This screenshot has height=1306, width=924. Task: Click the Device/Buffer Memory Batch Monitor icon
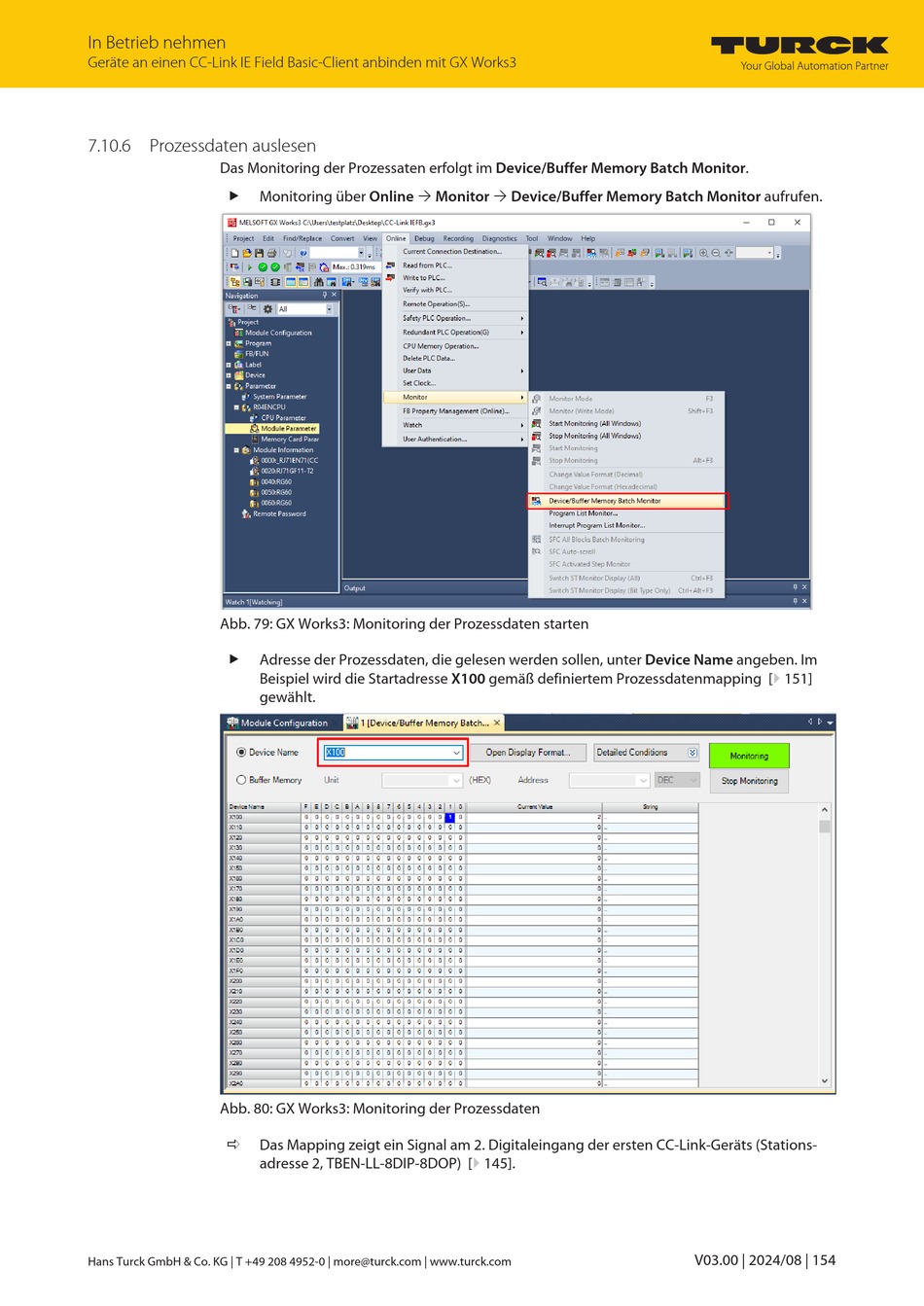[x=536, y=501]
